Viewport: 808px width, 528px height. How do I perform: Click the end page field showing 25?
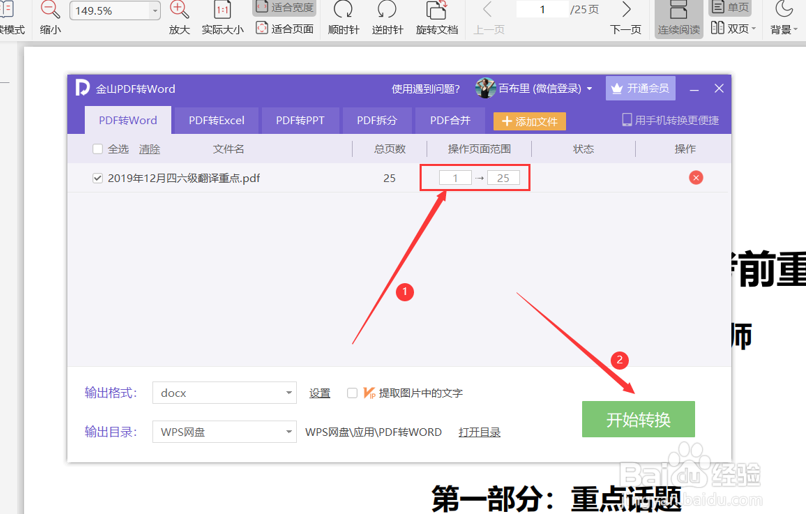click(503, 178)
